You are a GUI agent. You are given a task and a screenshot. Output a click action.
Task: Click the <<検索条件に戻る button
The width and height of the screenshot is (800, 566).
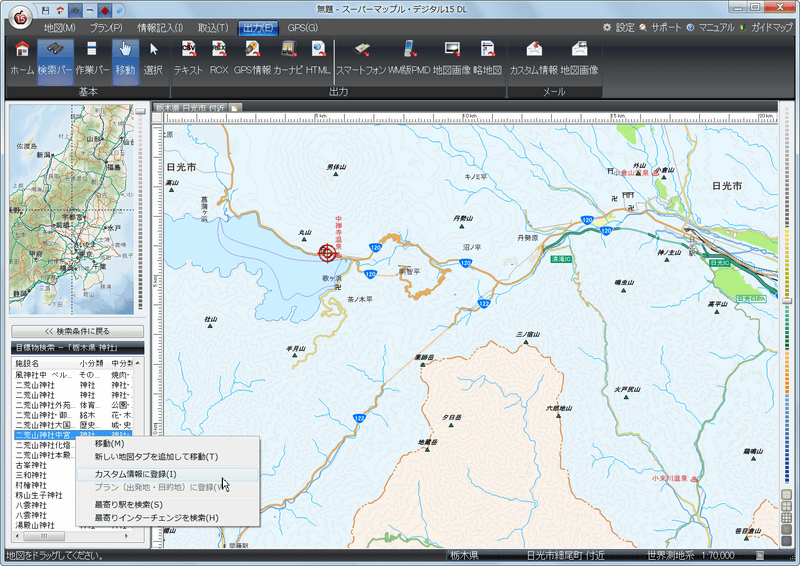pyautogui.click(x=78, y=331)
